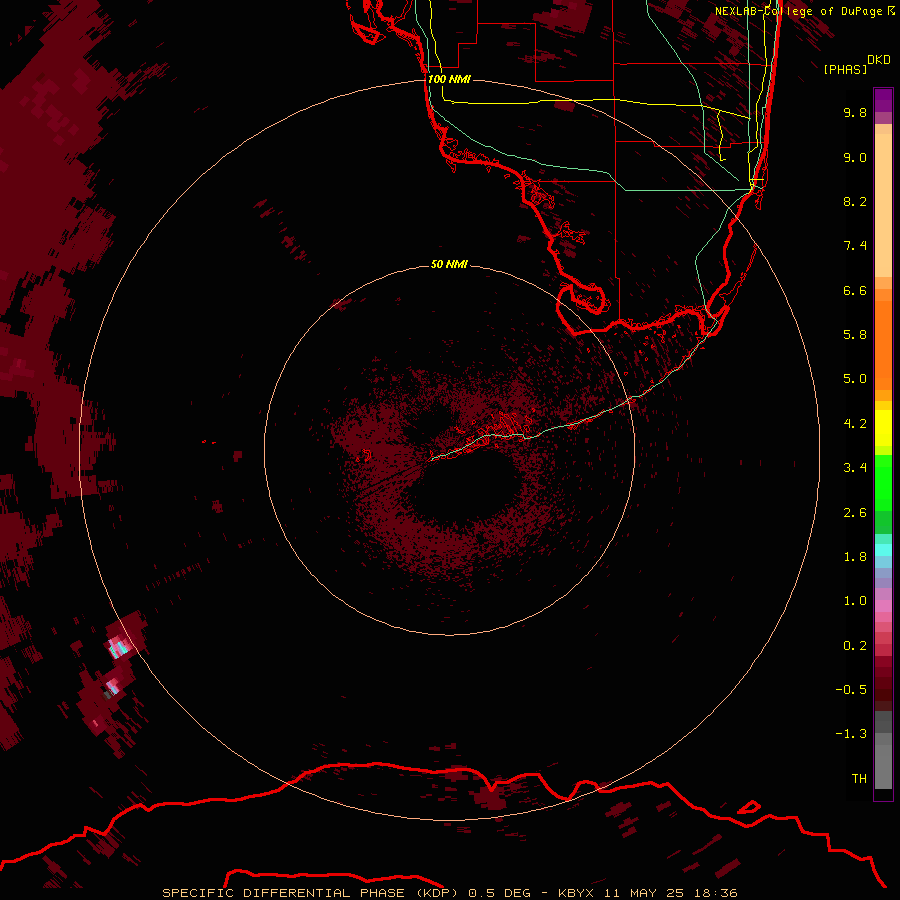Click the SPECIFIC DIFFERENTIAL PHASE (KDP) caption text
900x900 pixels.
click(310, 893)
